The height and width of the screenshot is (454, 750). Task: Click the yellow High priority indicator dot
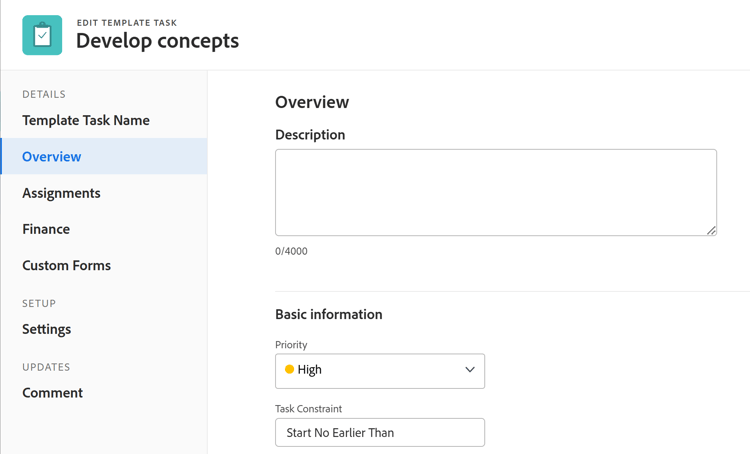tap(290, 370)
